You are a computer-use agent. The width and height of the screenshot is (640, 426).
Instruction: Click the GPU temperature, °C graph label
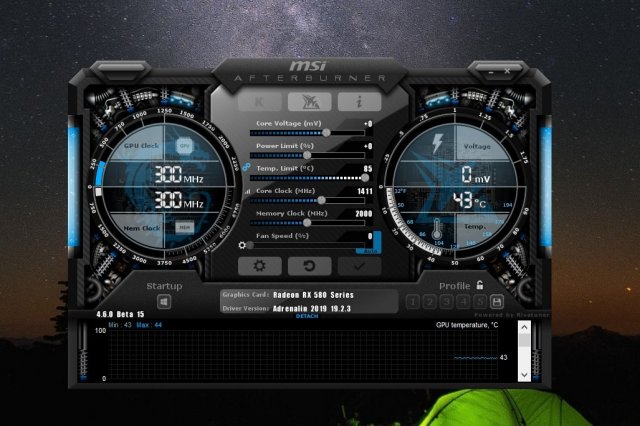(467, 325)
